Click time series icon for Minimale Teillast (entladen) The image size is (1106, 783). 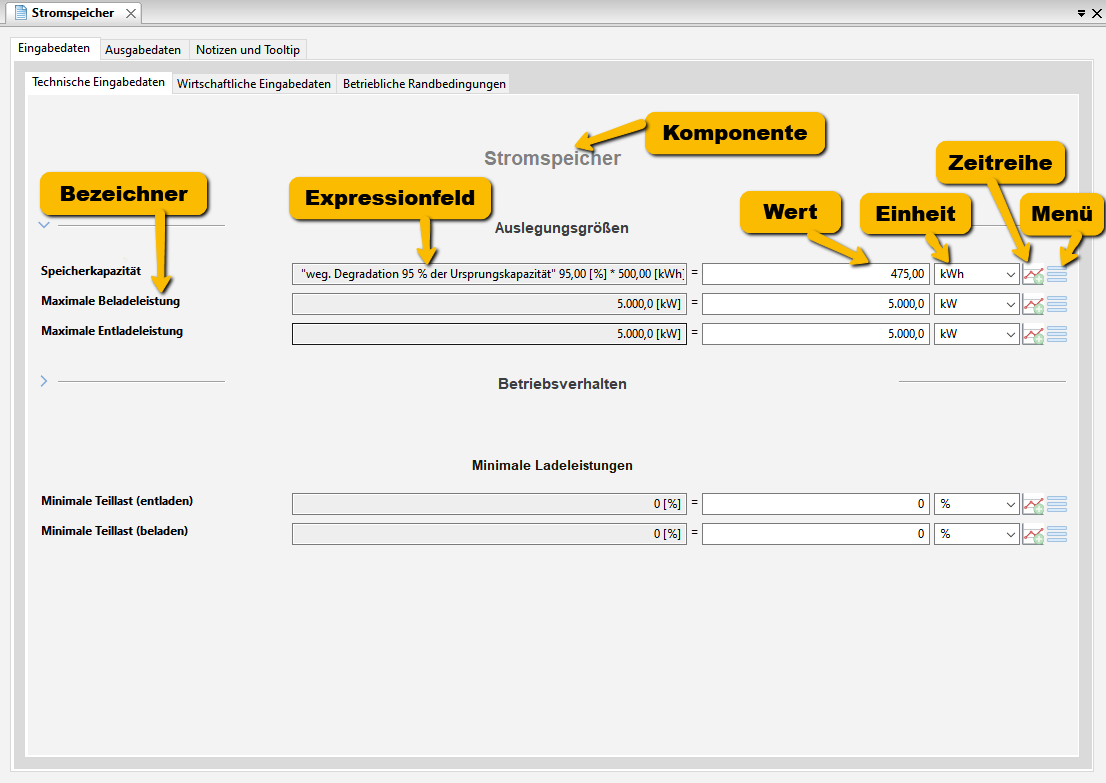click(1032, 505)
